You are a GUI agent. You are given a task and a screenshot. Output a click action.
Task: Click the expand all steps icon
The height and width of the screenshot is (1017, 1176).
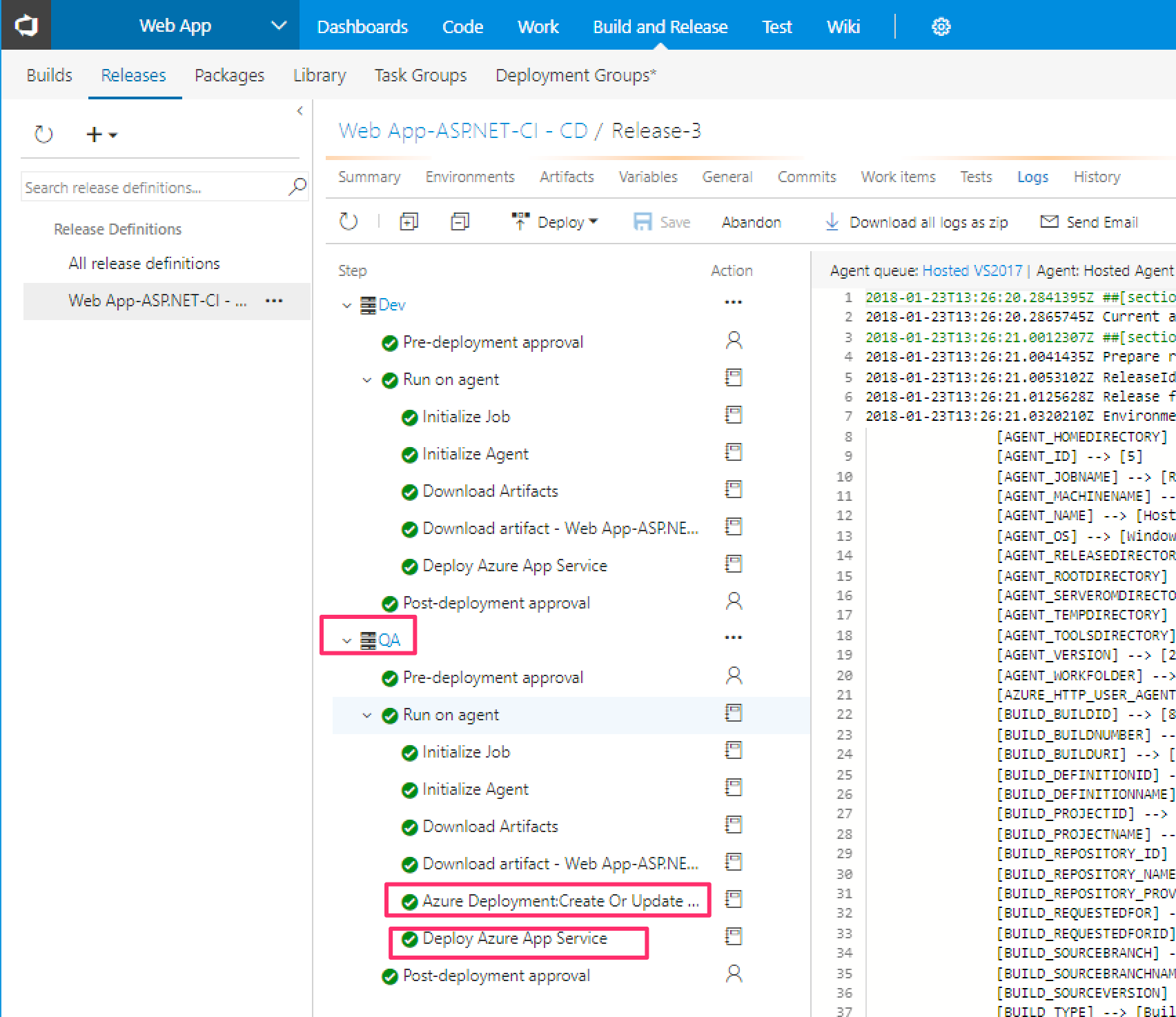pyautogui.click(x=409, y=221)
